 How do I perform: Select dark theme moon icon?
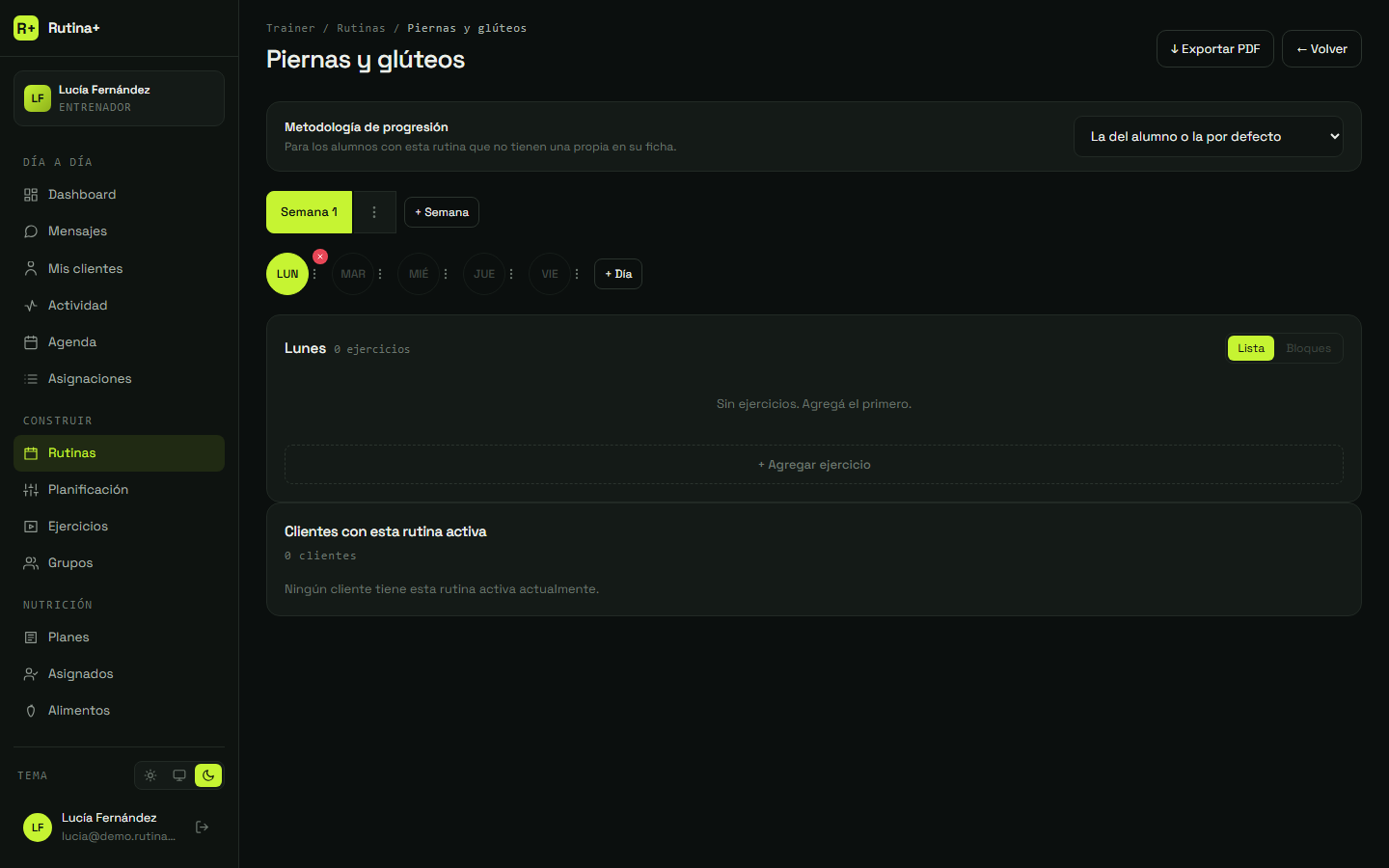click(208, 775)
